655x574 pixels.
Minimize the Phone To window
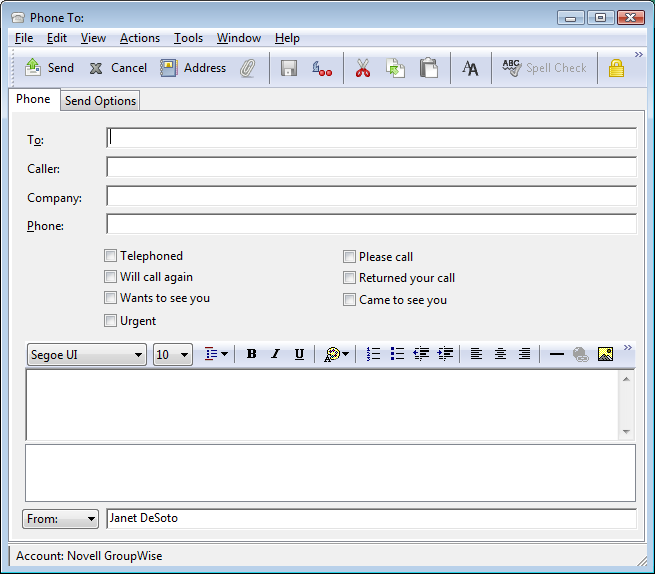[571, 18]
